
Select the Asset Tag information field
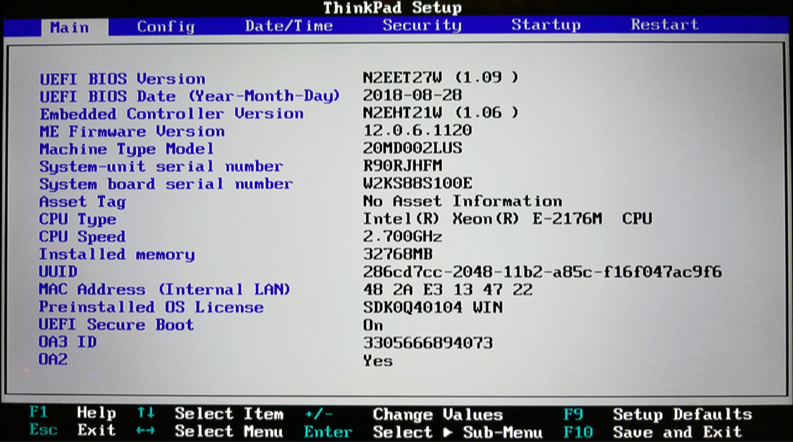coord(462,202)
